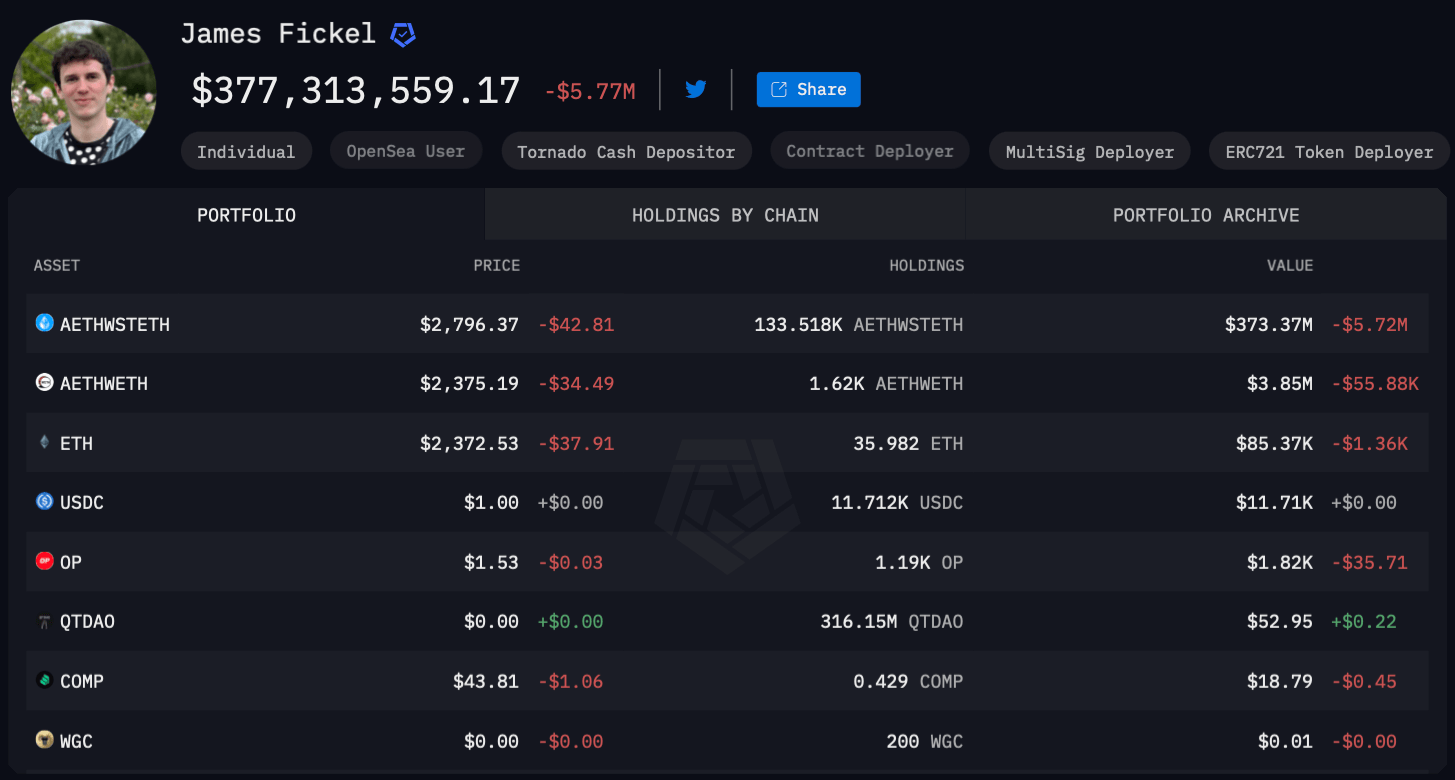The image size is (1455, 780).
Task: Click the +$0.22 value change
Action: pos(1364,622)
